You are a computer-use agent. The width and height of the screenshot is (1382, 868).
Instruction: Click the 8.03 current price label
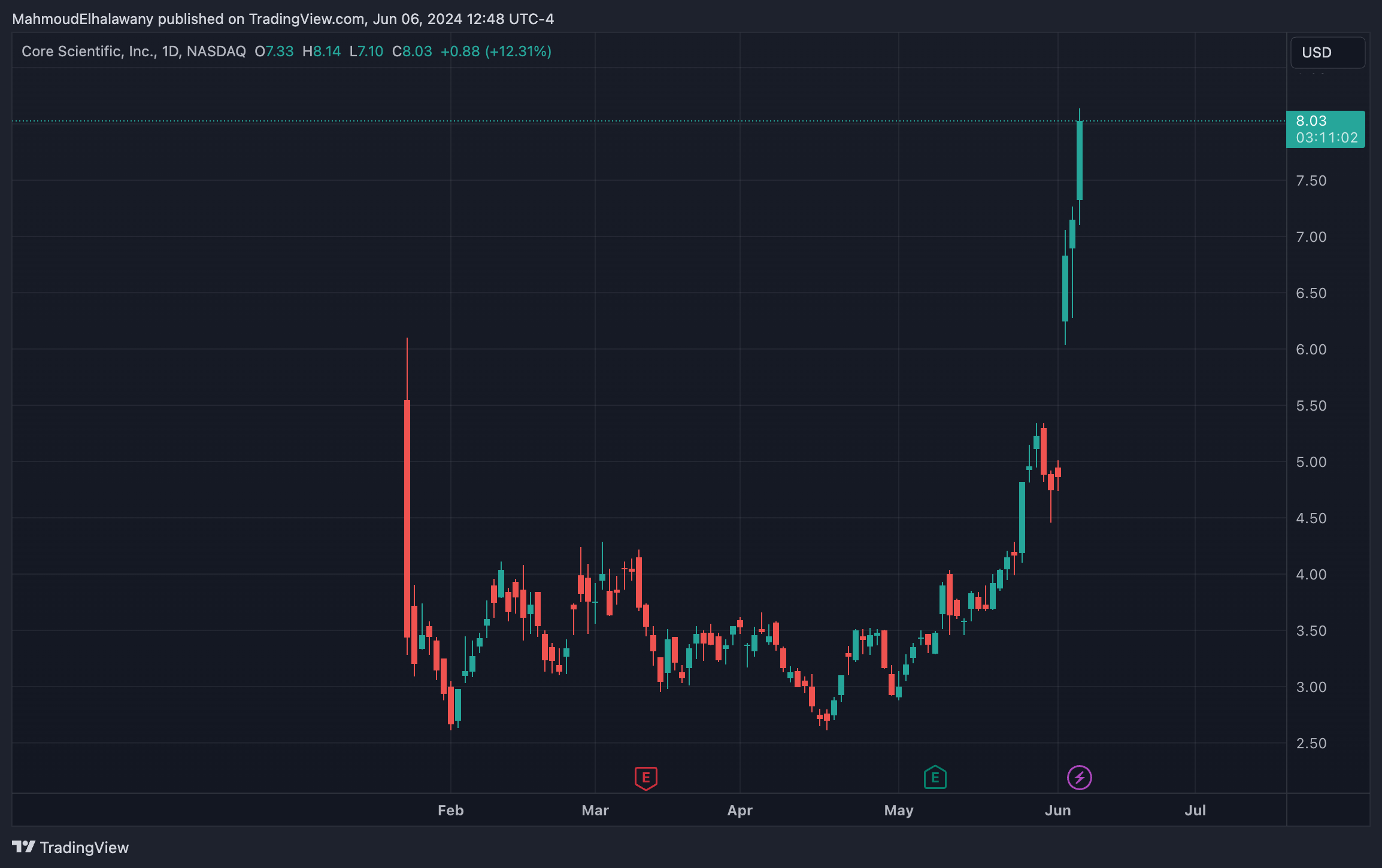click(x=1311, y=121)
